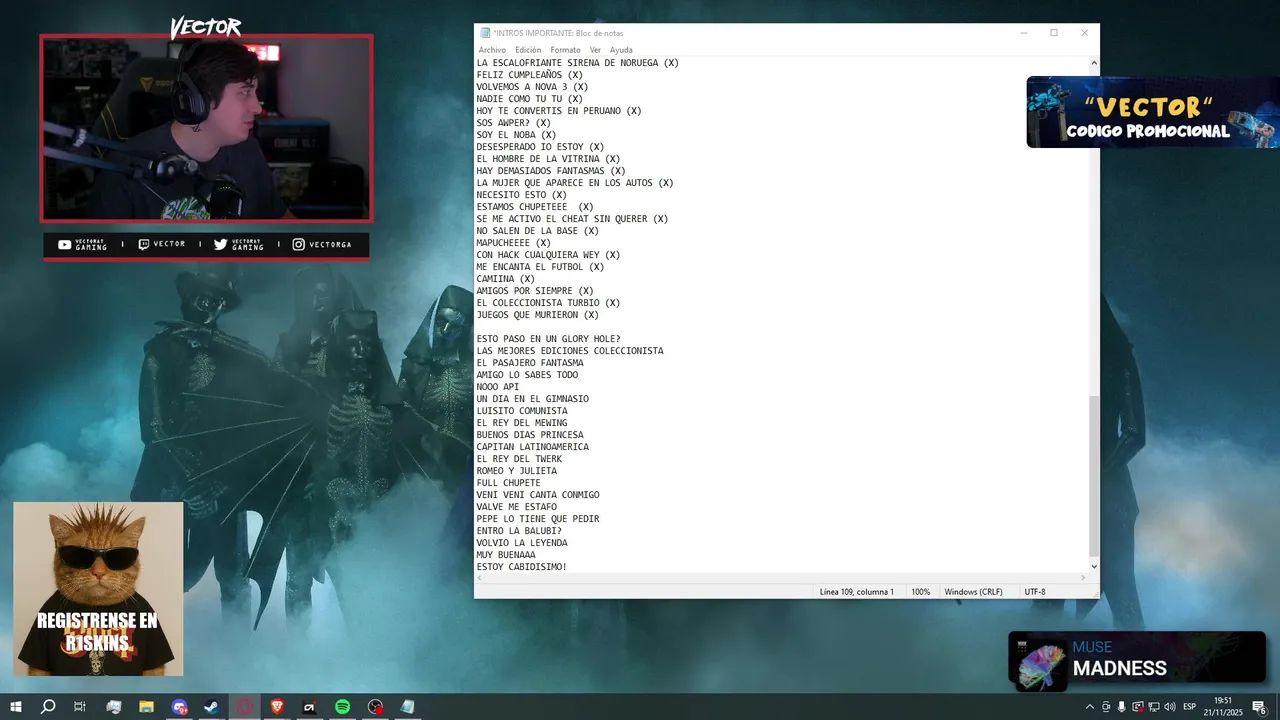Click the YouTube icon in the social bar

click(65, 245)
